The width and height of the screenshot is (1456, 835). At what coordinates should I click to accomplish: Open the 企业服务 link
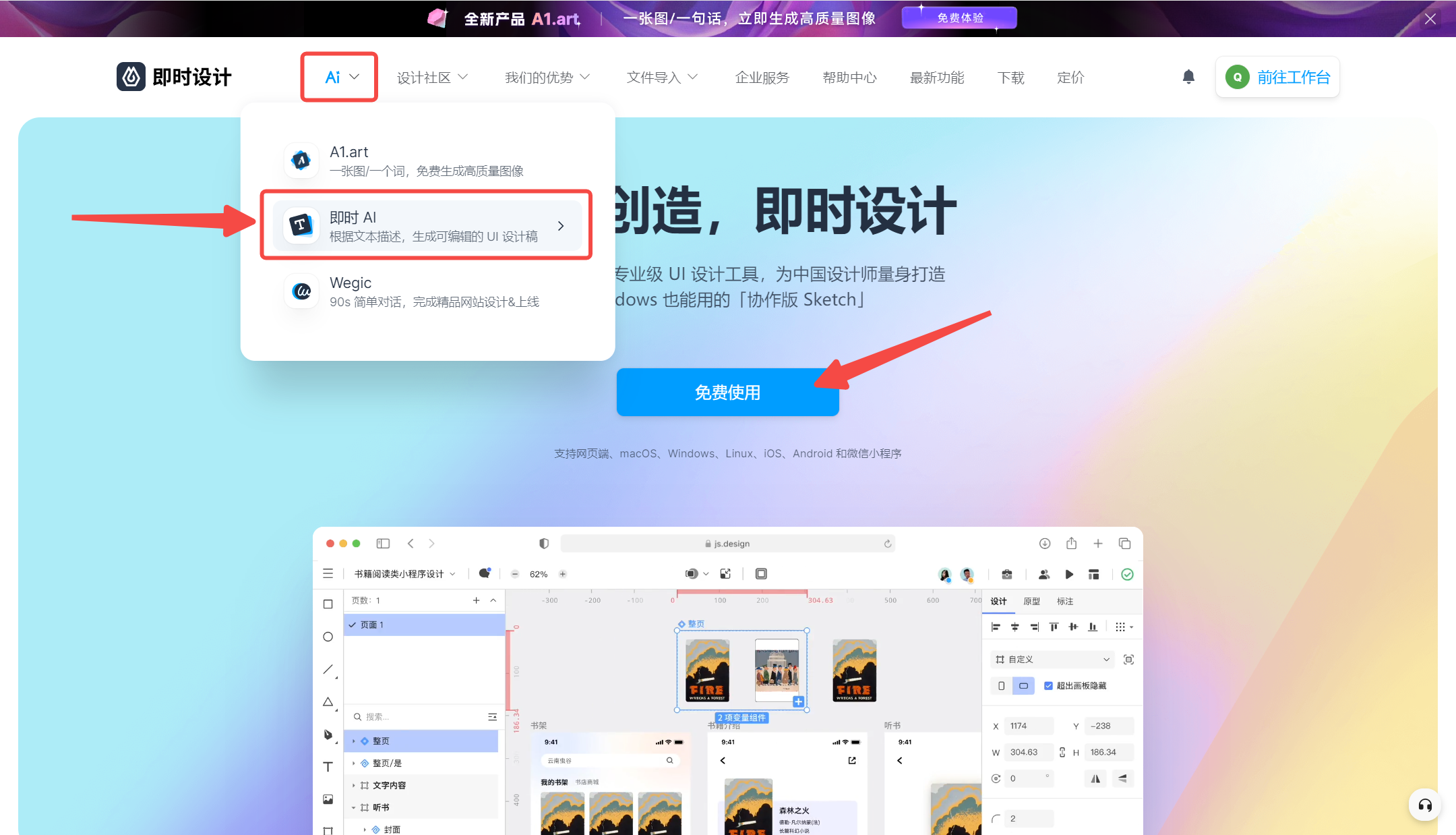(762, 78)
